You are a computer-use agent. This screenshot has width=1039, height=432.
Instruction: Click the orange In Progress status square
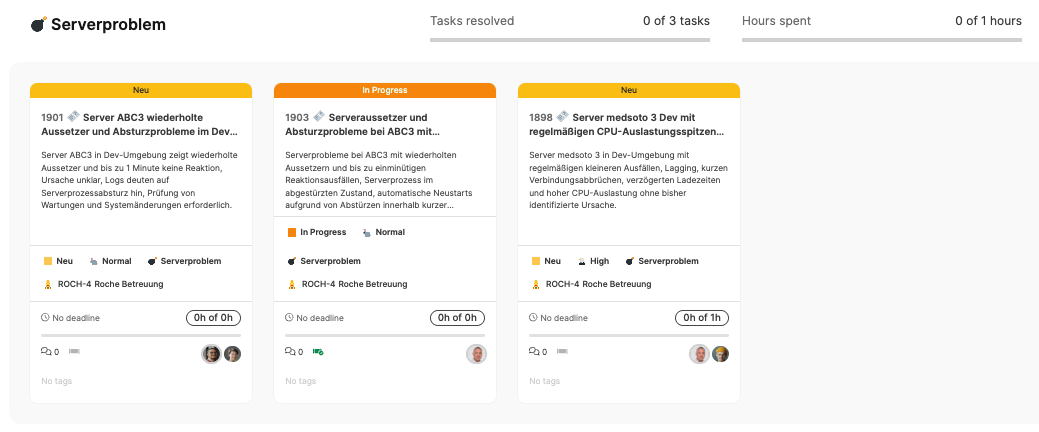292,232
